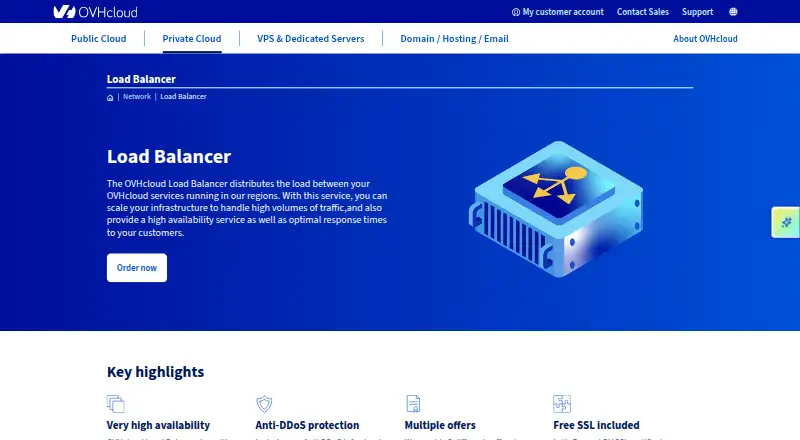Click the OVHcloud logo
Screen dimensions: 800x440
[95, 12]
